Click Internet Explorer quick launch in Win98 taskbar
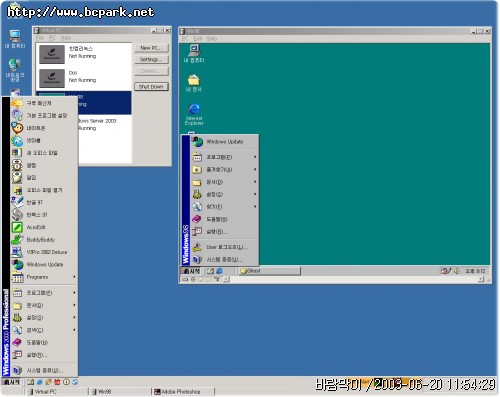 [x=219, y=271]
